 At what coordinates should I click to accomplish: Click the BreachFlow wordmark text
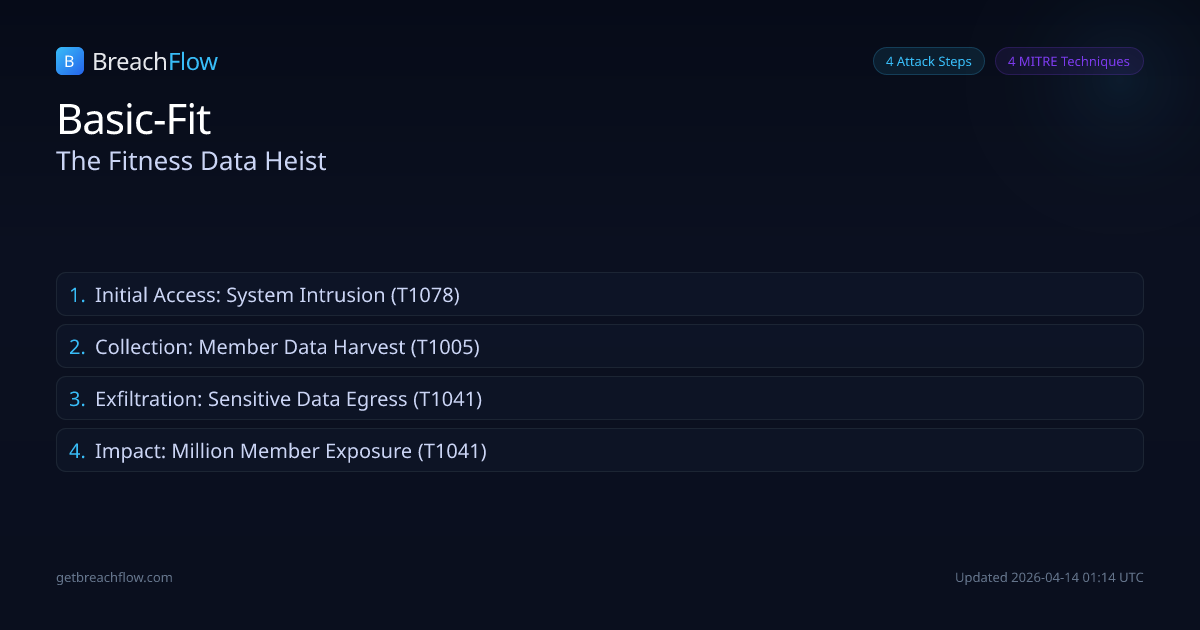[155, 62]
